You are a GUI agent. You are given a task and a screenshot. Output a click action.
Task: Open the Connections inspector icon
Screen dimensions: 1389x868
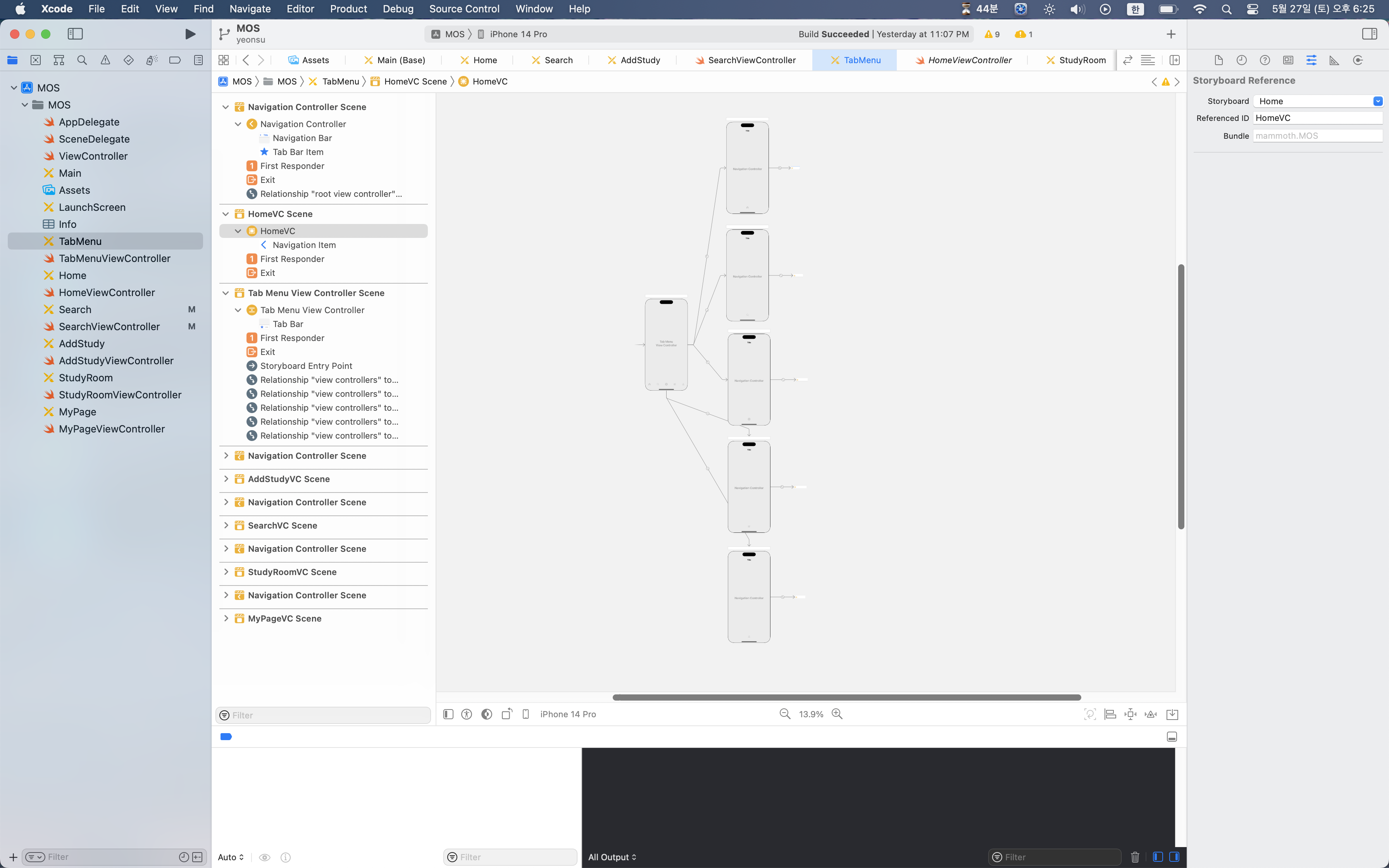1358,60
